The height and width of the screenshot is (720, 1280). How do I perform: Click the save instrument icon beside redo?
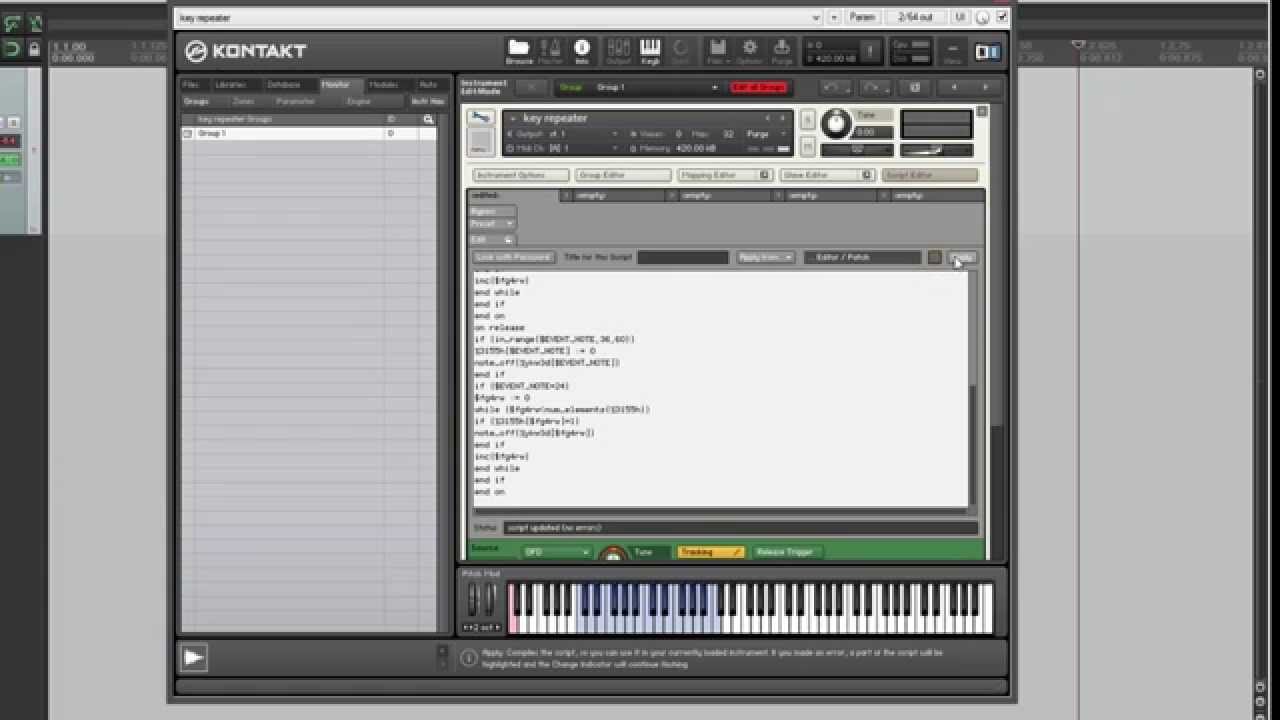915,88
